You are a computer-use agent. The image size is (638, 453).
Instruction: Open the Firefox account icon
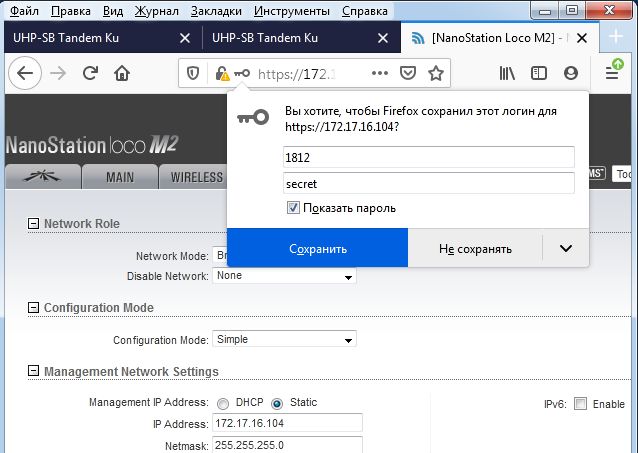[571, 73]
